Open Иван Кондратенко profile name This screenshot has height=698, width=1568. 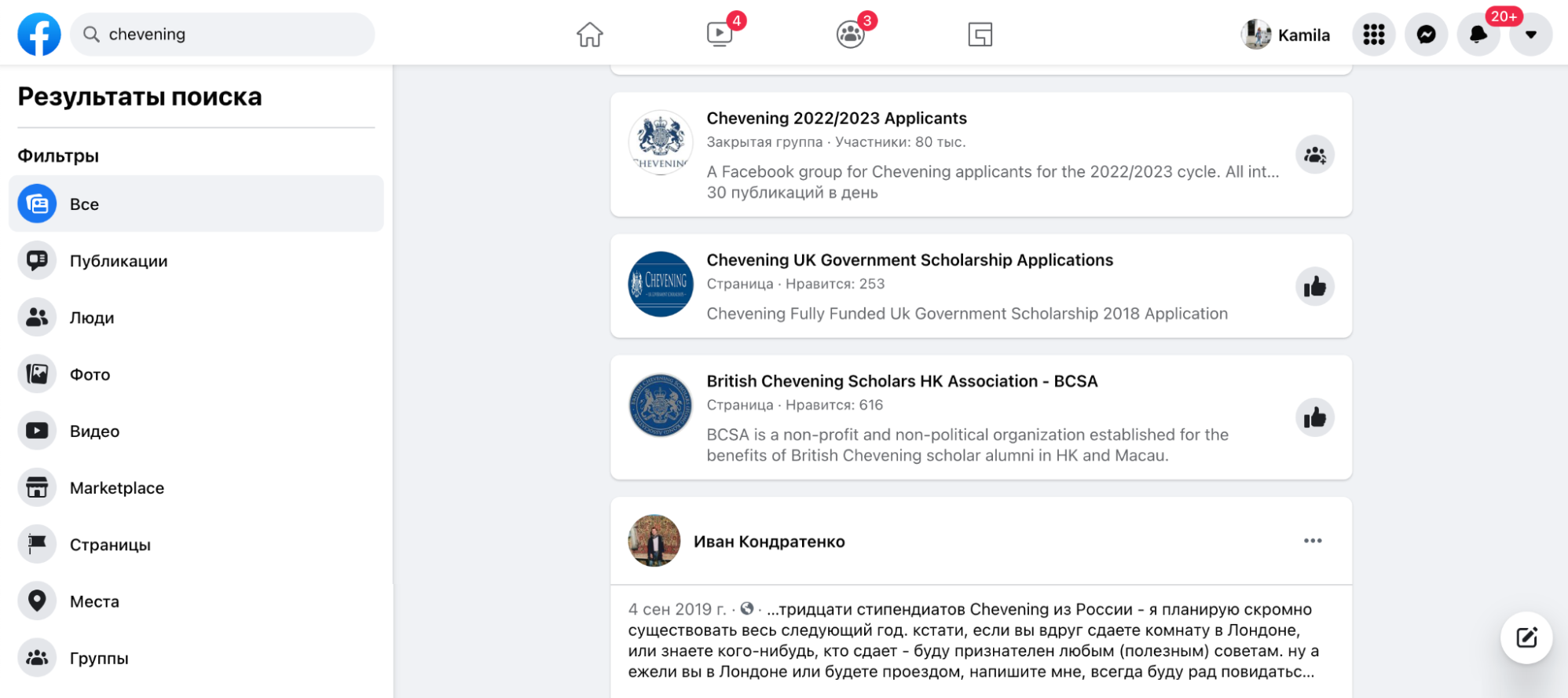[x=769, y=542]
